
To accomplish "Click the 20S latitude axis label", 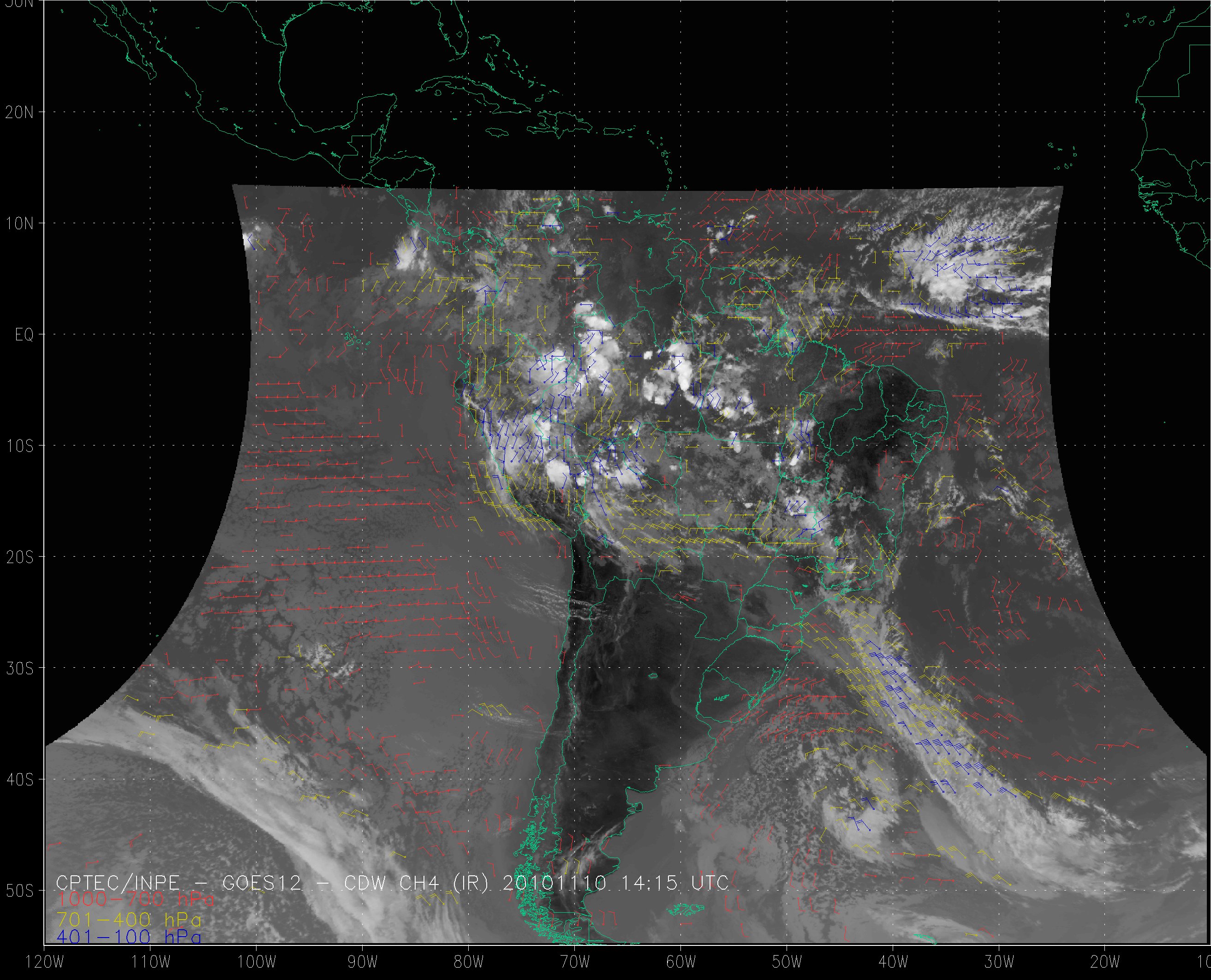I will point(20,557).
